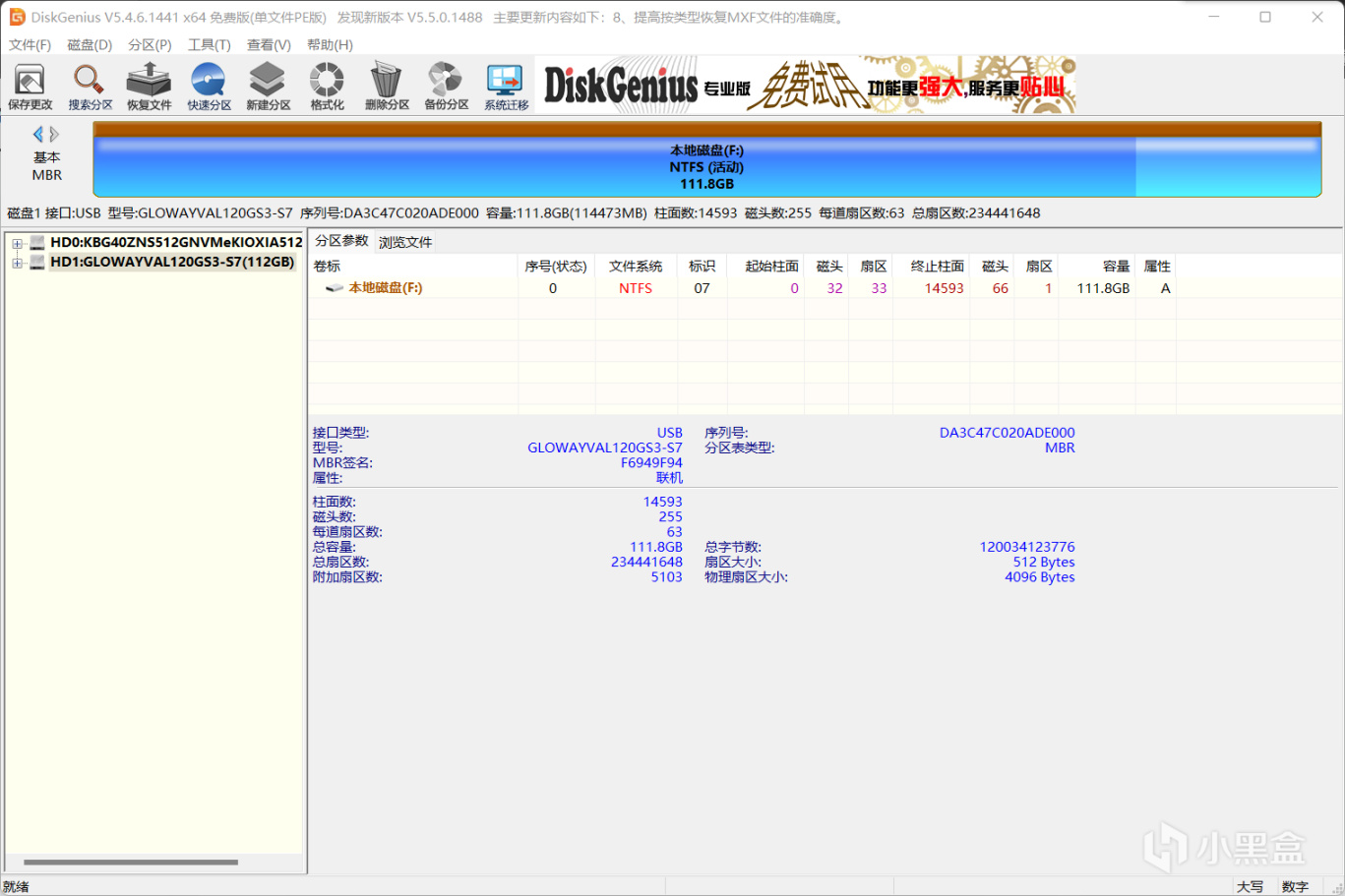Click the serial number value DA3C47C020ADE000

click(x=1007, y=433)
